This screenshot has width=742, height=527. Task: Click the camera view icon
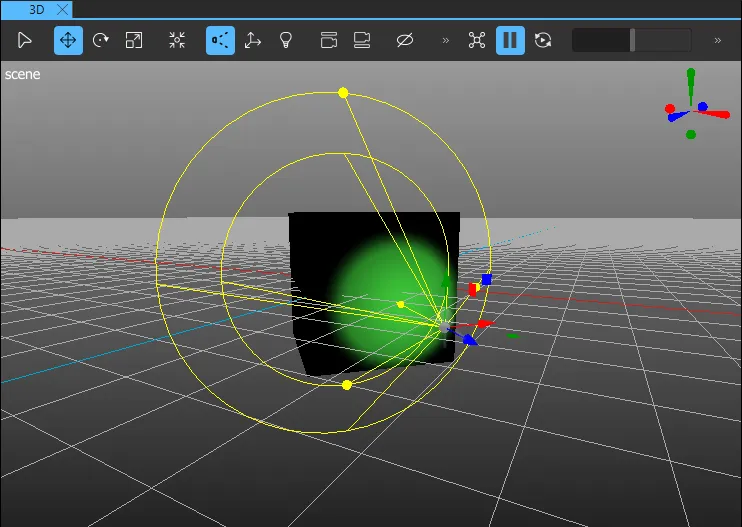click(329, 40)
